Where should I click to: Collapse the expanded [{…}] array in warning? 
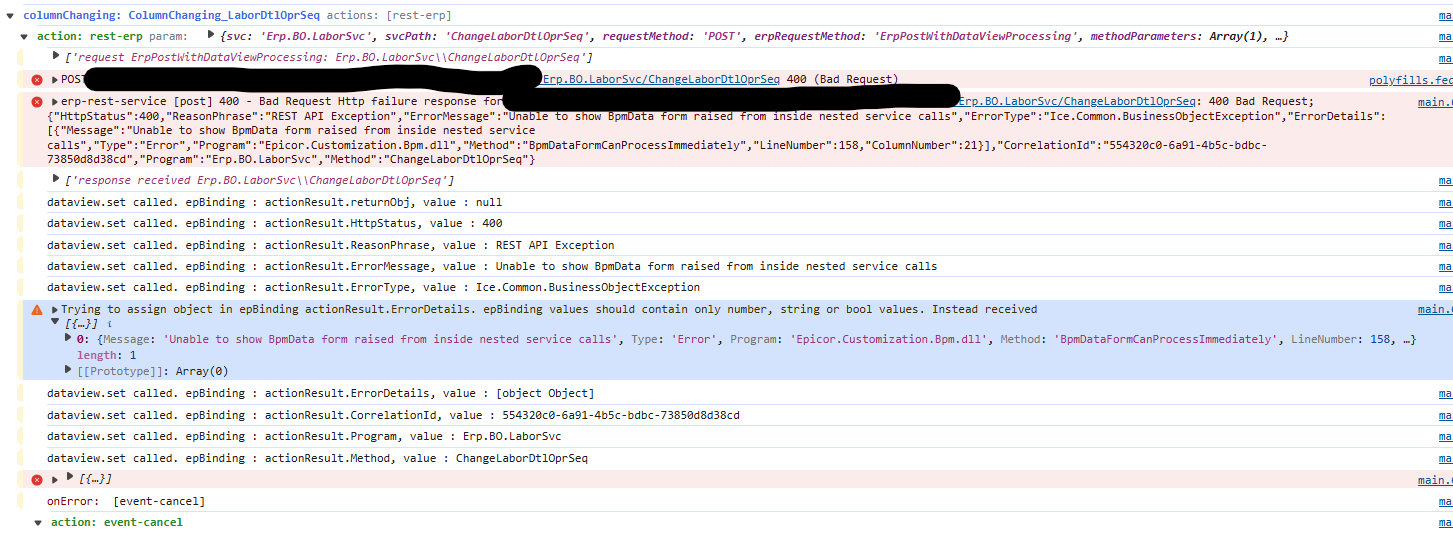click(x=56, y=324)
